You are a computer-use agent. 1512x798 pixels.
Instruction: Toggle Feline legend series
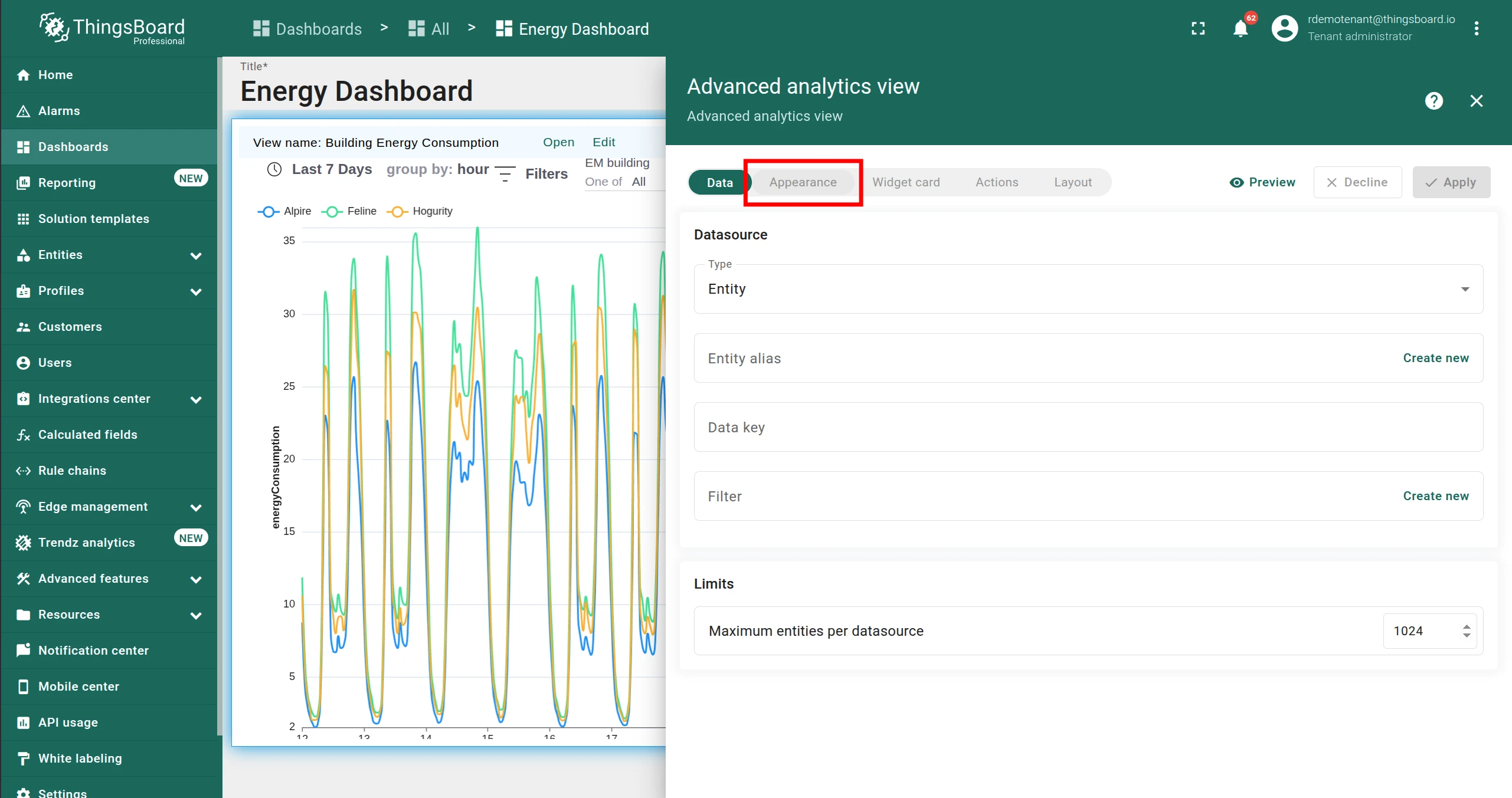(349, 211)
